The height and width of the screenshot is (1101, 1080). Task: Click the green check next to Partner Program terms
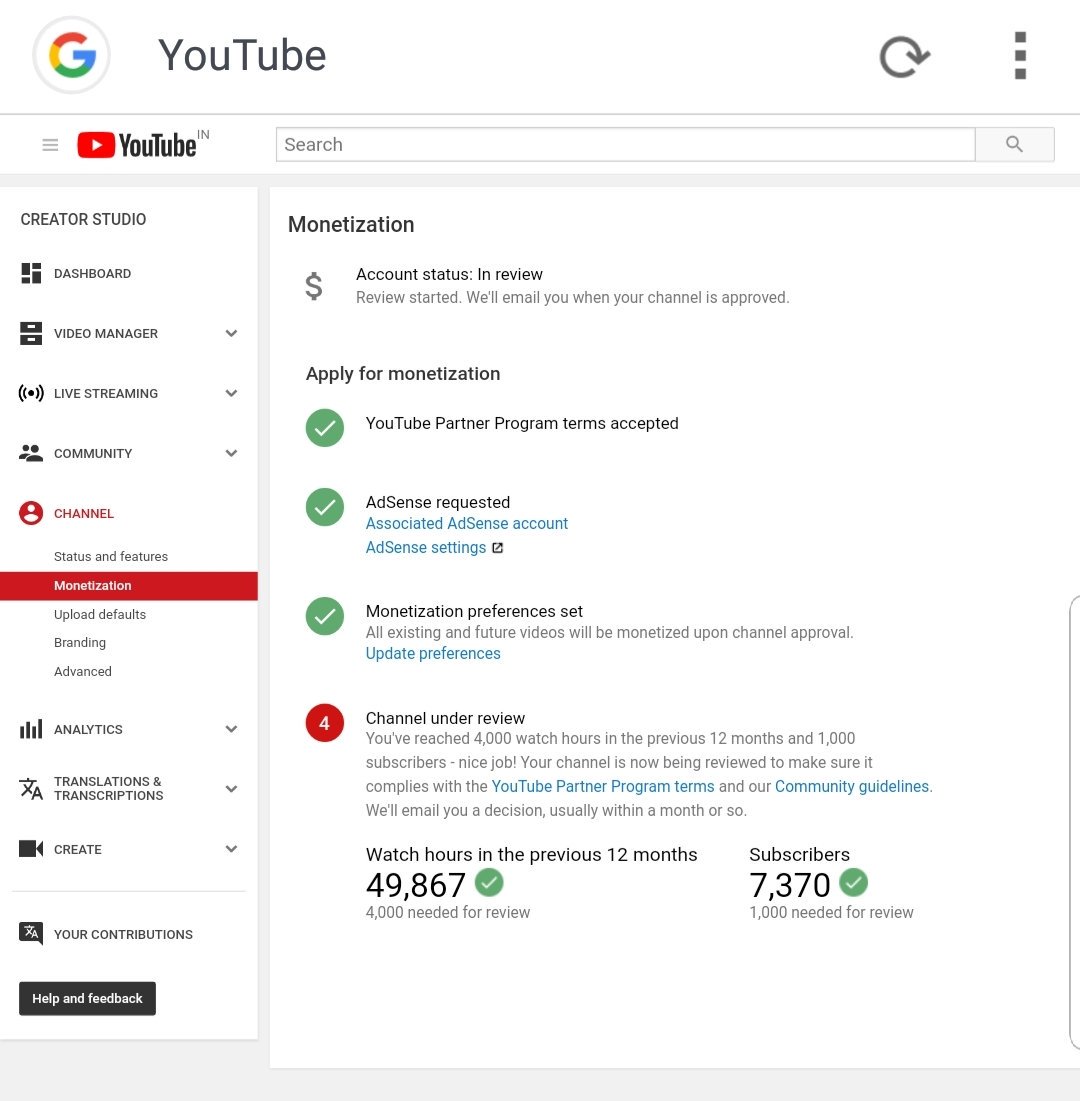pos(324,428)
